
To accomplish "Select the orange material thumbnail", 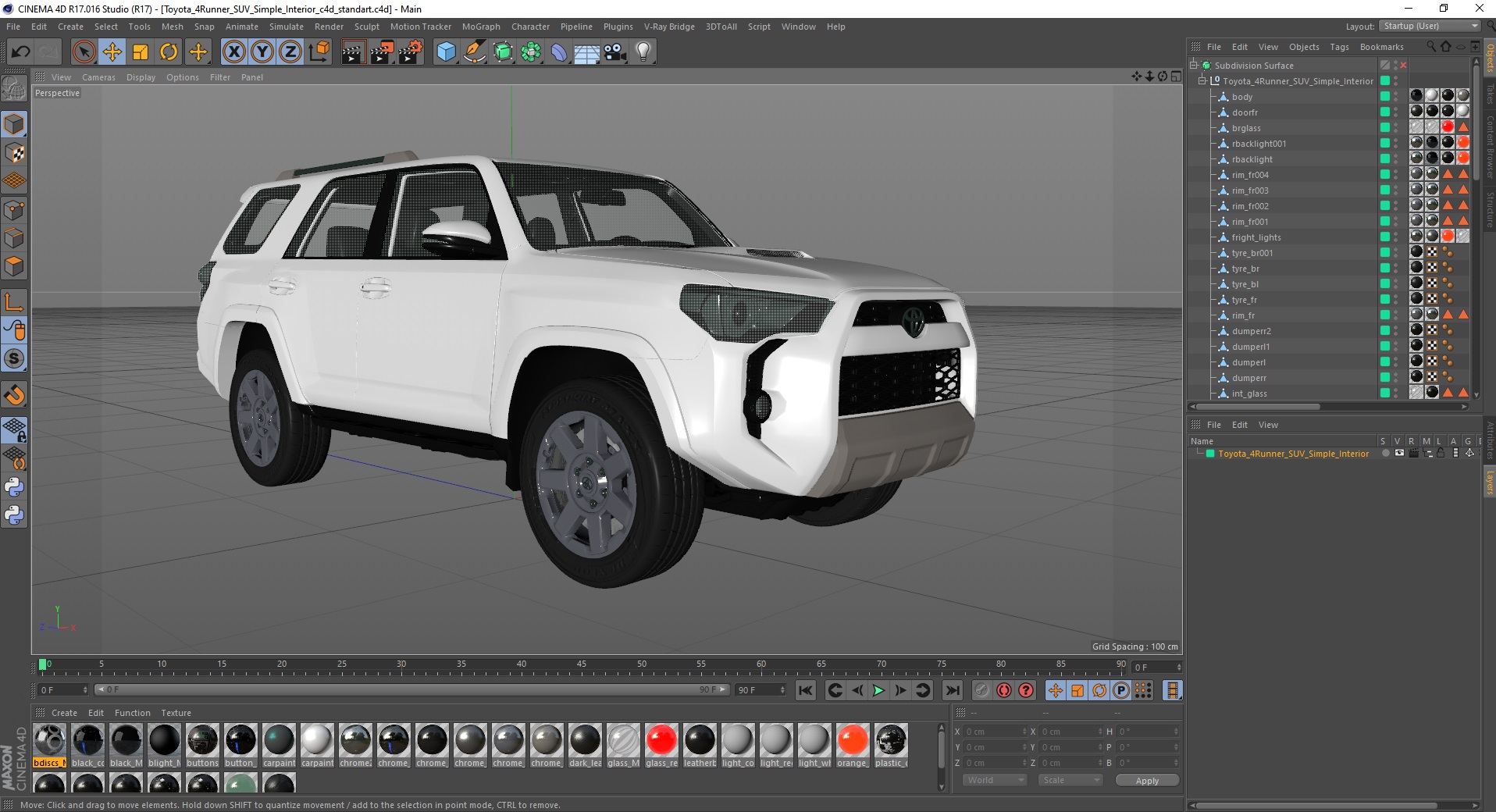I will [852, 745].
